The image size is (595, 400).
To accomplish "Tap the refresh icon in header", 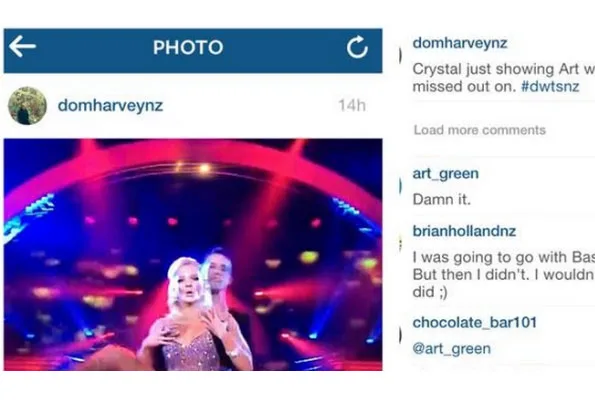I will coord(357,47).
